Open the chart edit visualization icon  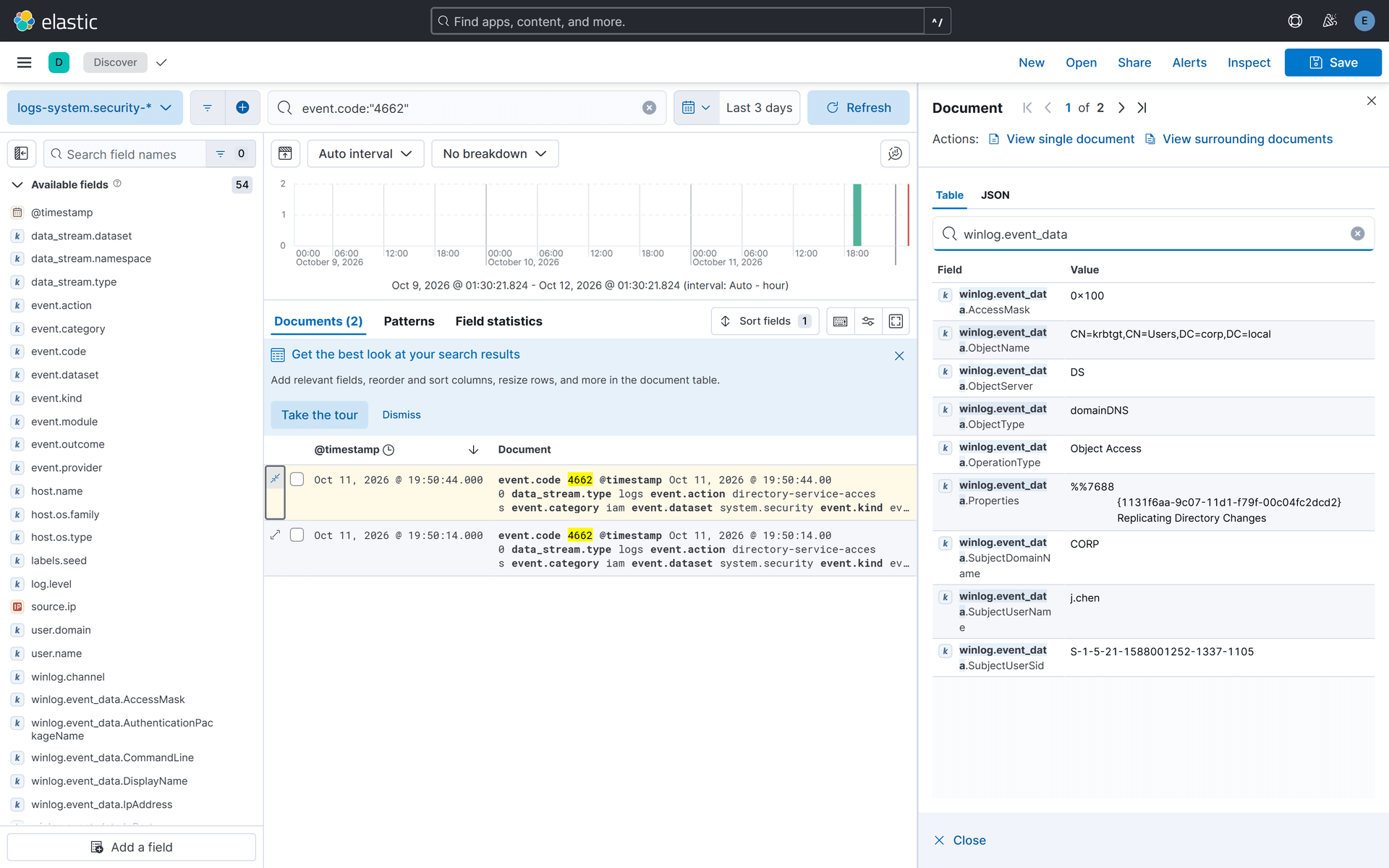coord(895,153)
